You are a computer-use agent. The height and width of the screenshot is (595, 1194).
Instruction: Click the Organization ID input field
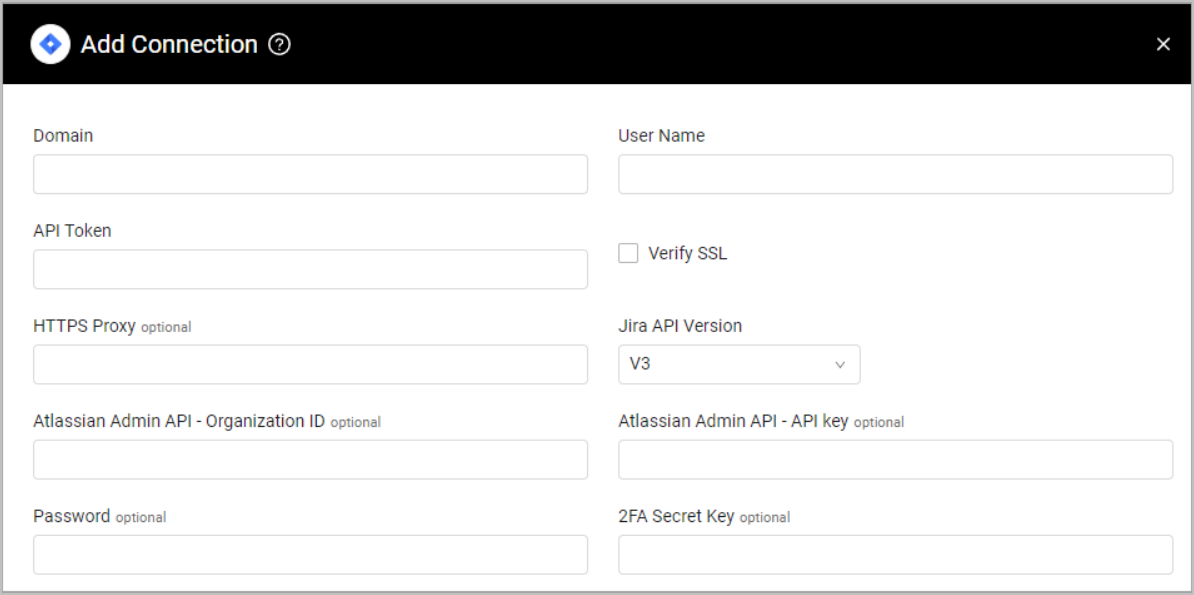pos(311,459)
